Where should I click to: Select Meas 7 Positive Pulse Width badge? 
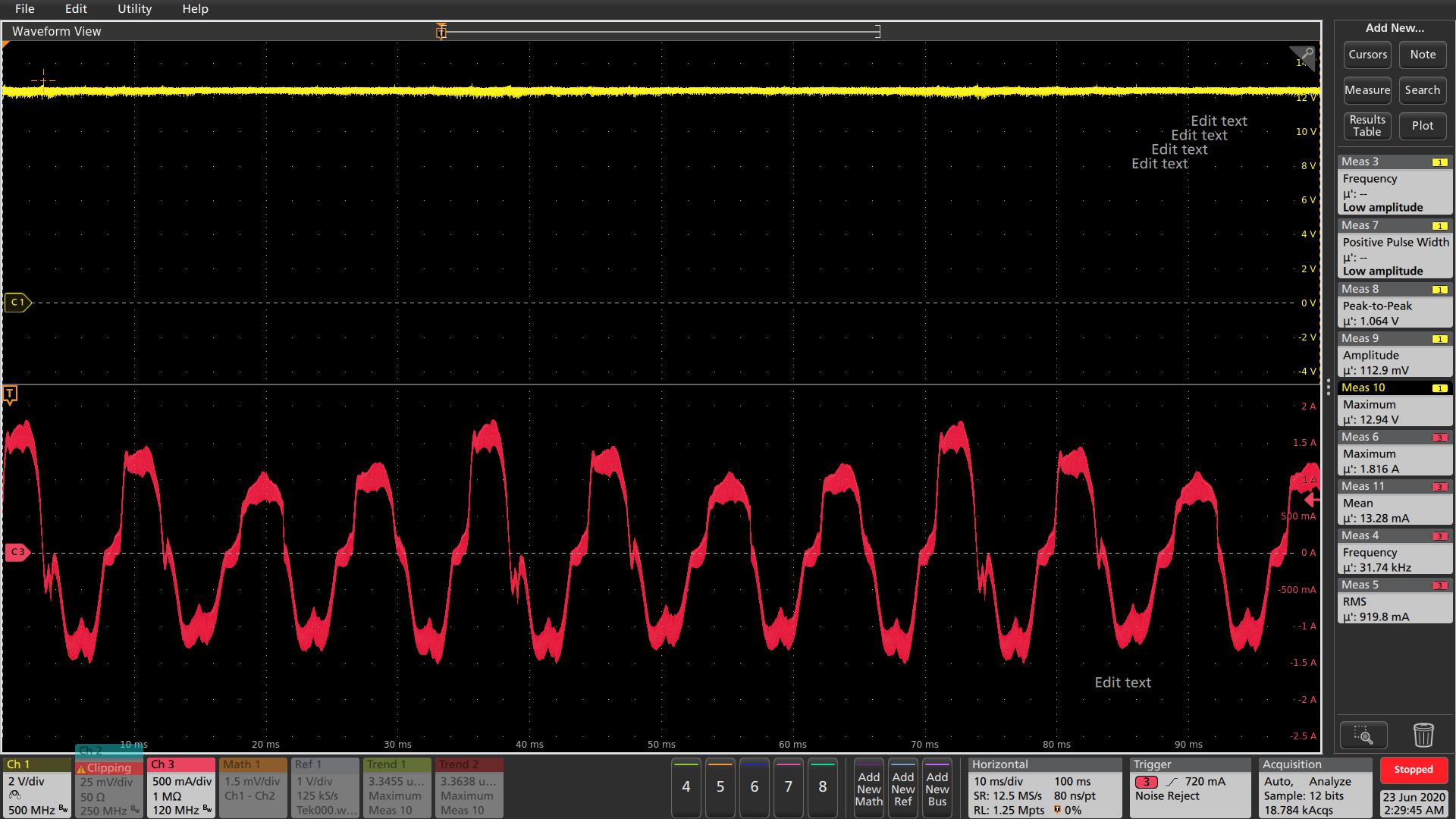click(x=1395, y=249)
